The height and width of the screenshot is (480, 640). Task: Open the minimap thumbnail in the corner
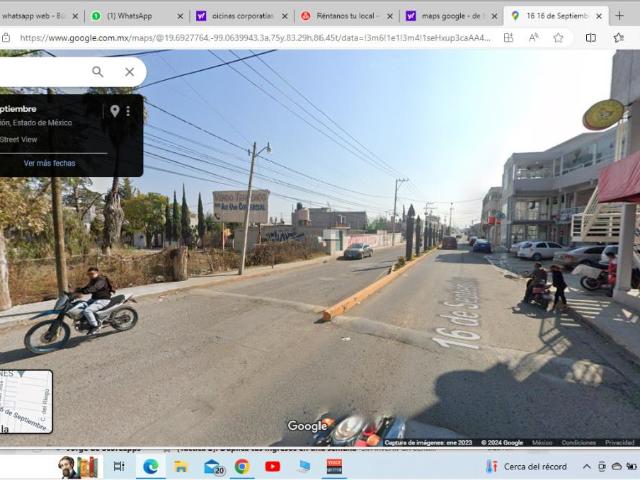pyautogui.click(x=26, y=402)
